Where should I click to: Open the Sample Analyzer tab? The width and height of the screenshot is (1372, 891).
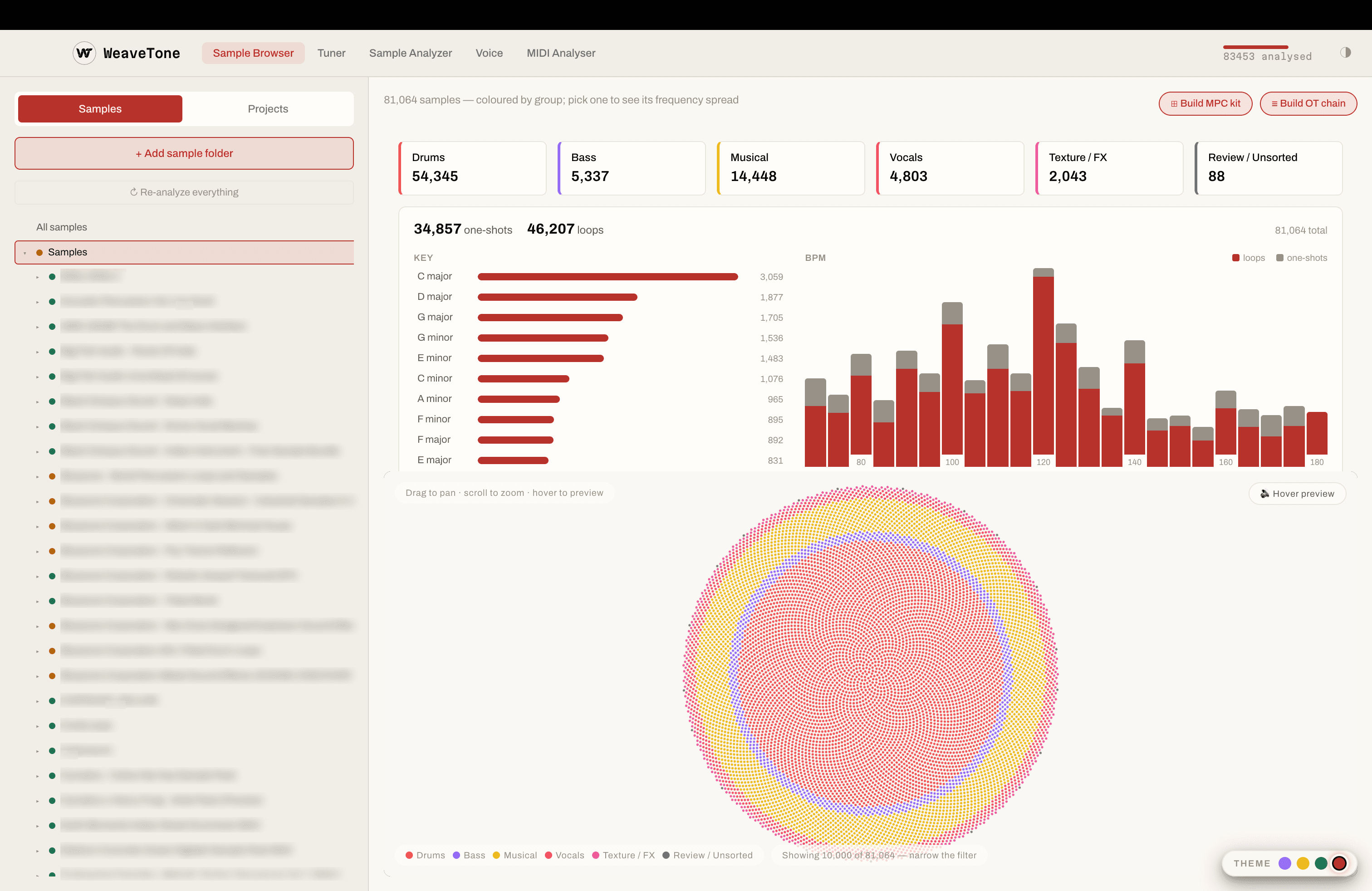tap(411, 53)
